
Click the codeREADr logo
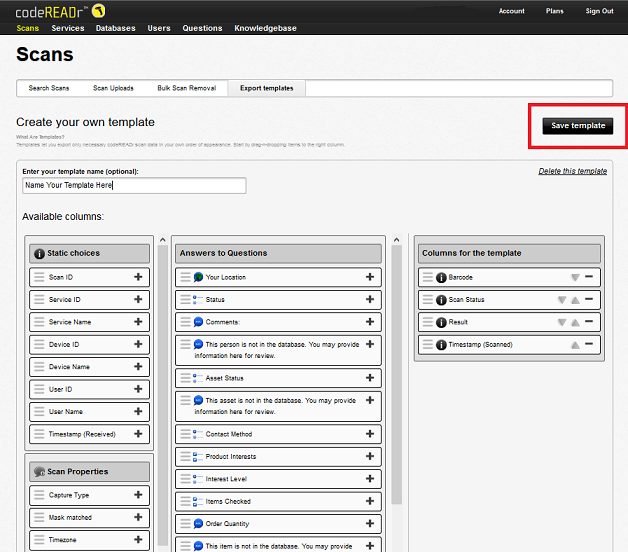[60, 12]
